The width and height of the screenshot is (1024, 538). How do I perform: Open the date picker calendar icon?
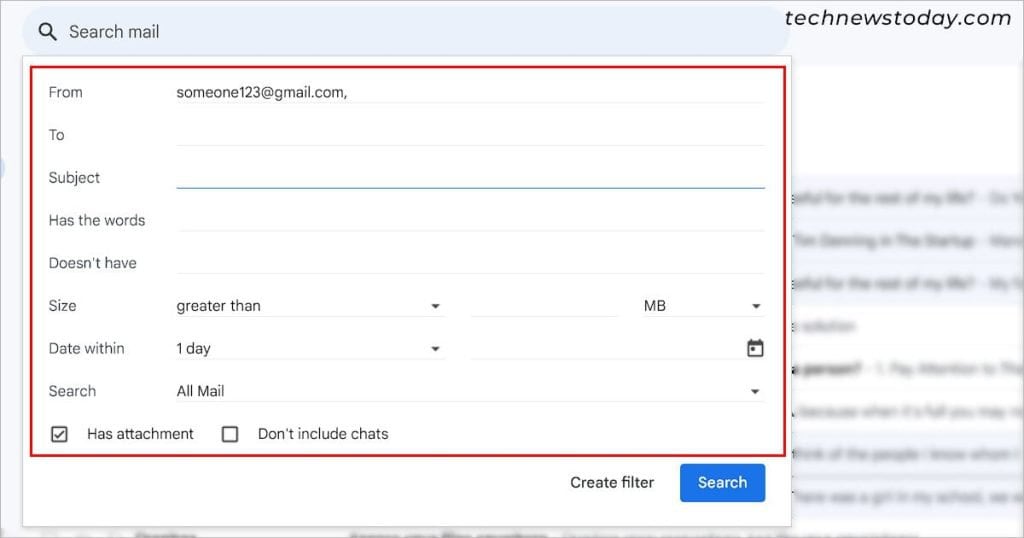coord(755,348)
